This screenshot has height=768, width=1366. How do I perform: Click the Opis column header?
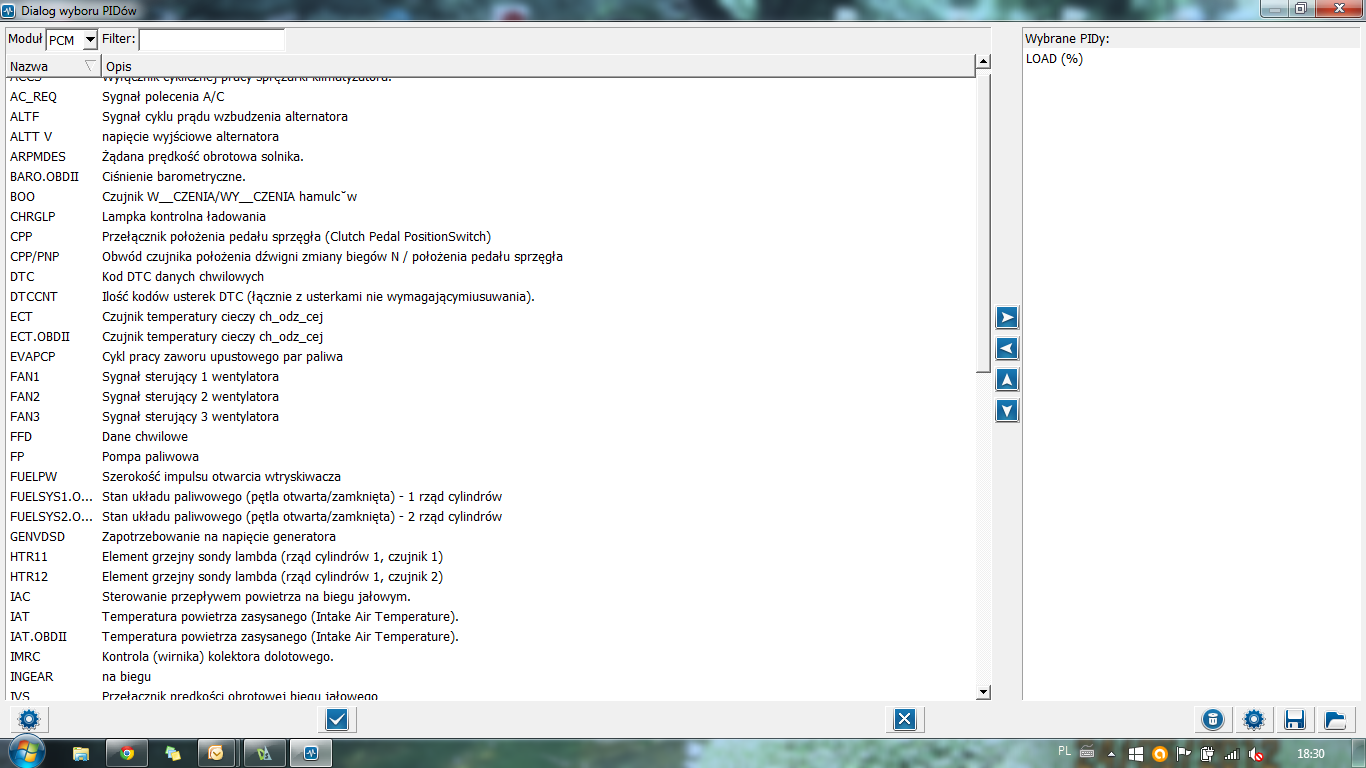pos(538,66)
